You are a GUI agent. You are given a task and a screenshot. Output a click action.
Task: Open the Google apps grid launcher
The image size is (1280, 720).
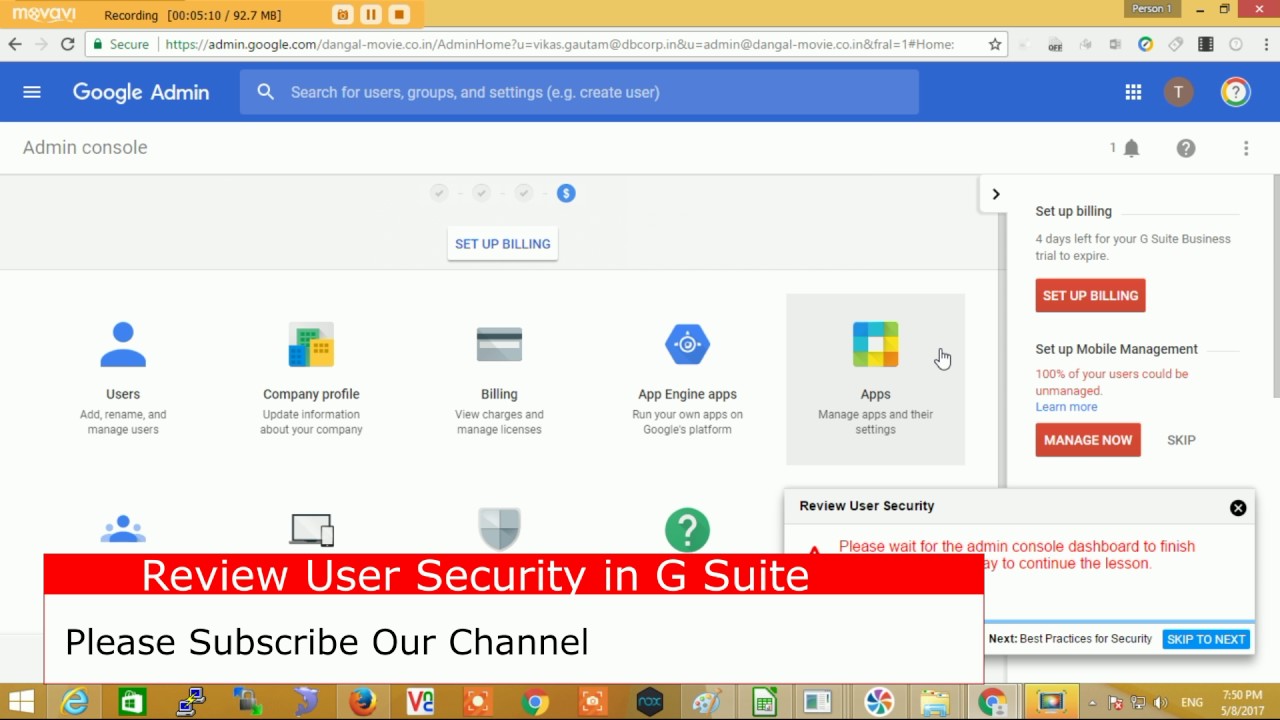1133,92
